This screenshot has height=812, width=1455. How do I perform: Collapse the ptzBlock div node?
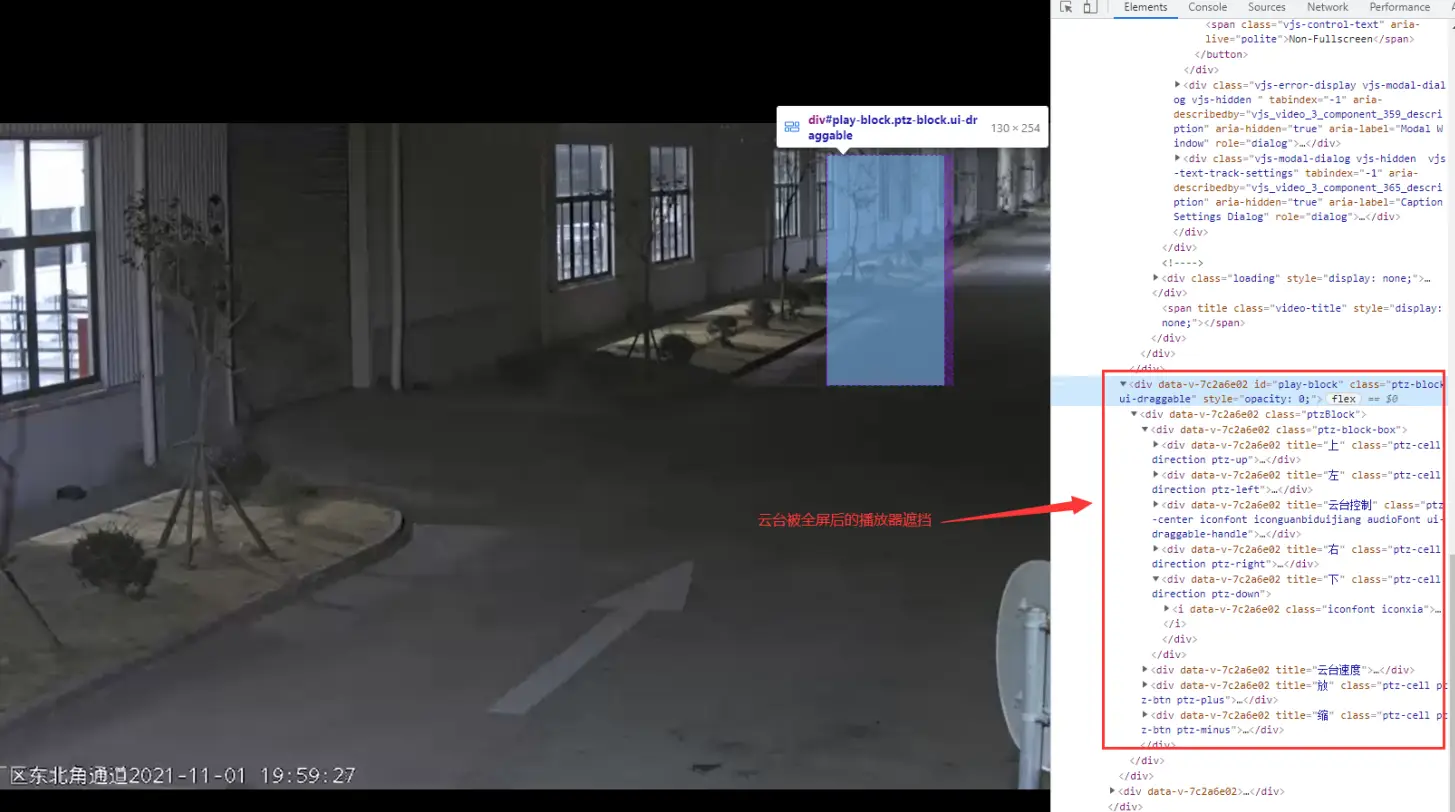coord(1134,414)
